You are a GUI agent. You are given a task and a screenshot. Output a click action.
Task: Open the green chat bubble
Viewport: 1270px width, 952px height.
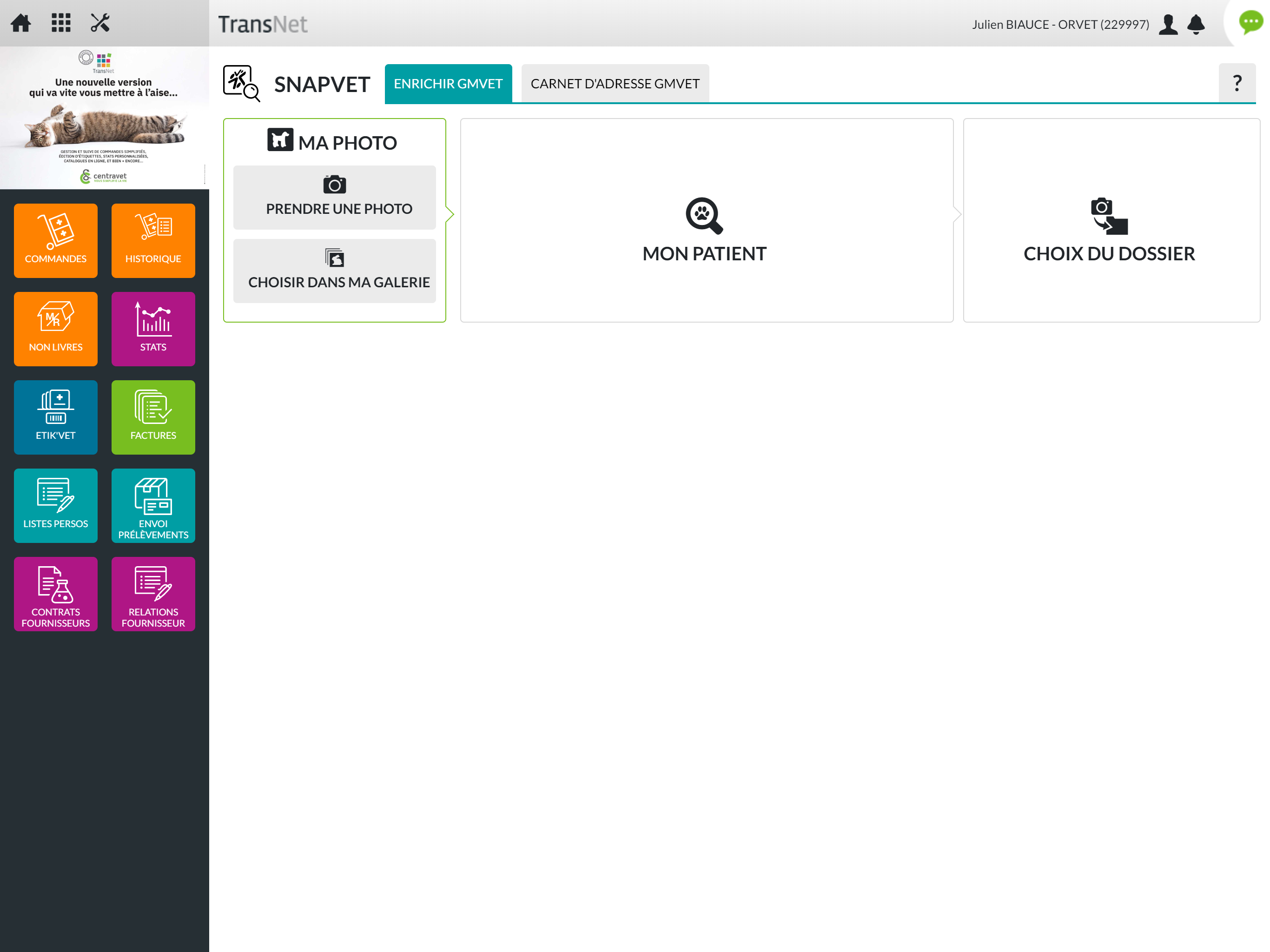point(1251,22)
